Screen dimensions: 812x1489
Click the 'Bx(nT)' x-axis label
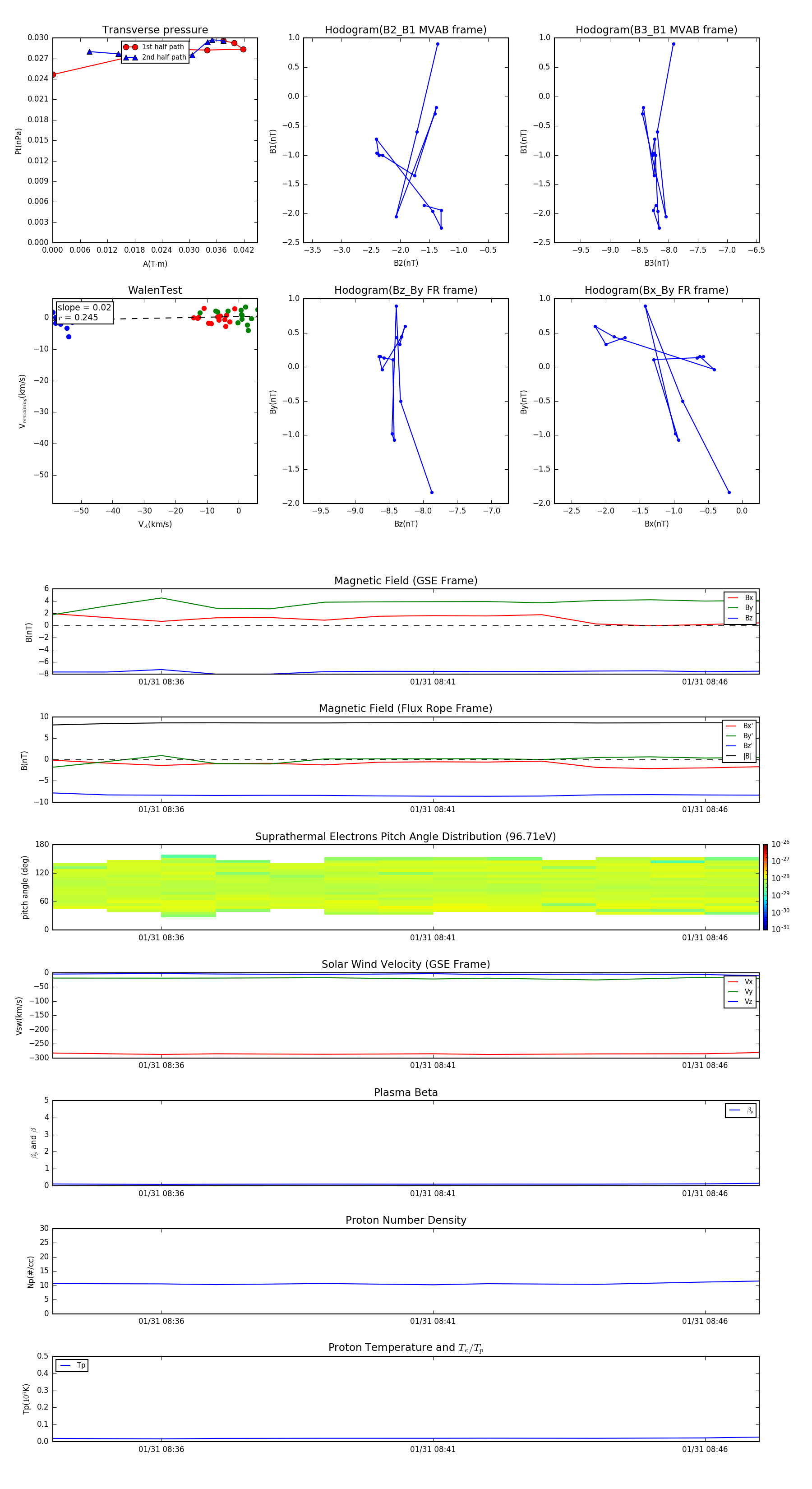[656, 524]
